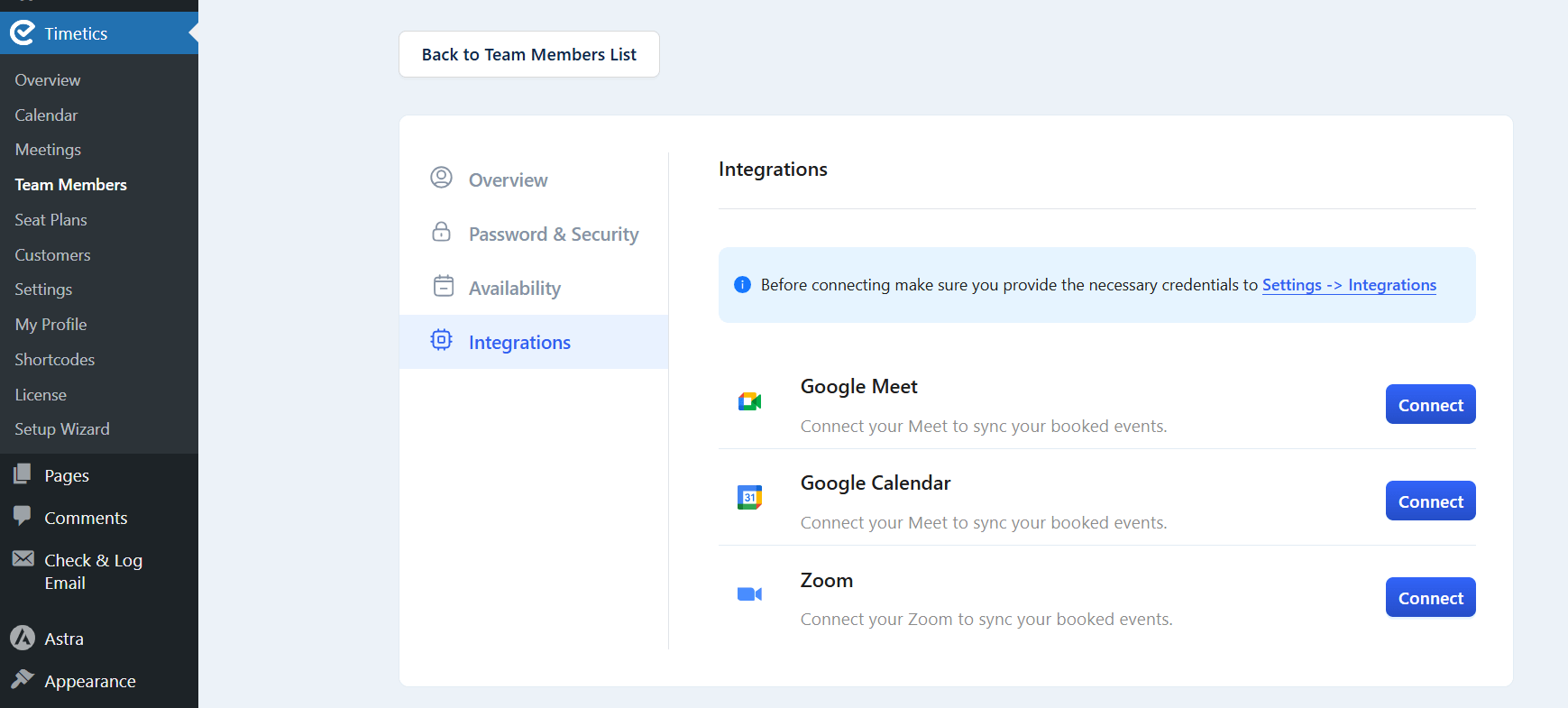Select the gear icon beside Integrations

[x=442, y=340]
